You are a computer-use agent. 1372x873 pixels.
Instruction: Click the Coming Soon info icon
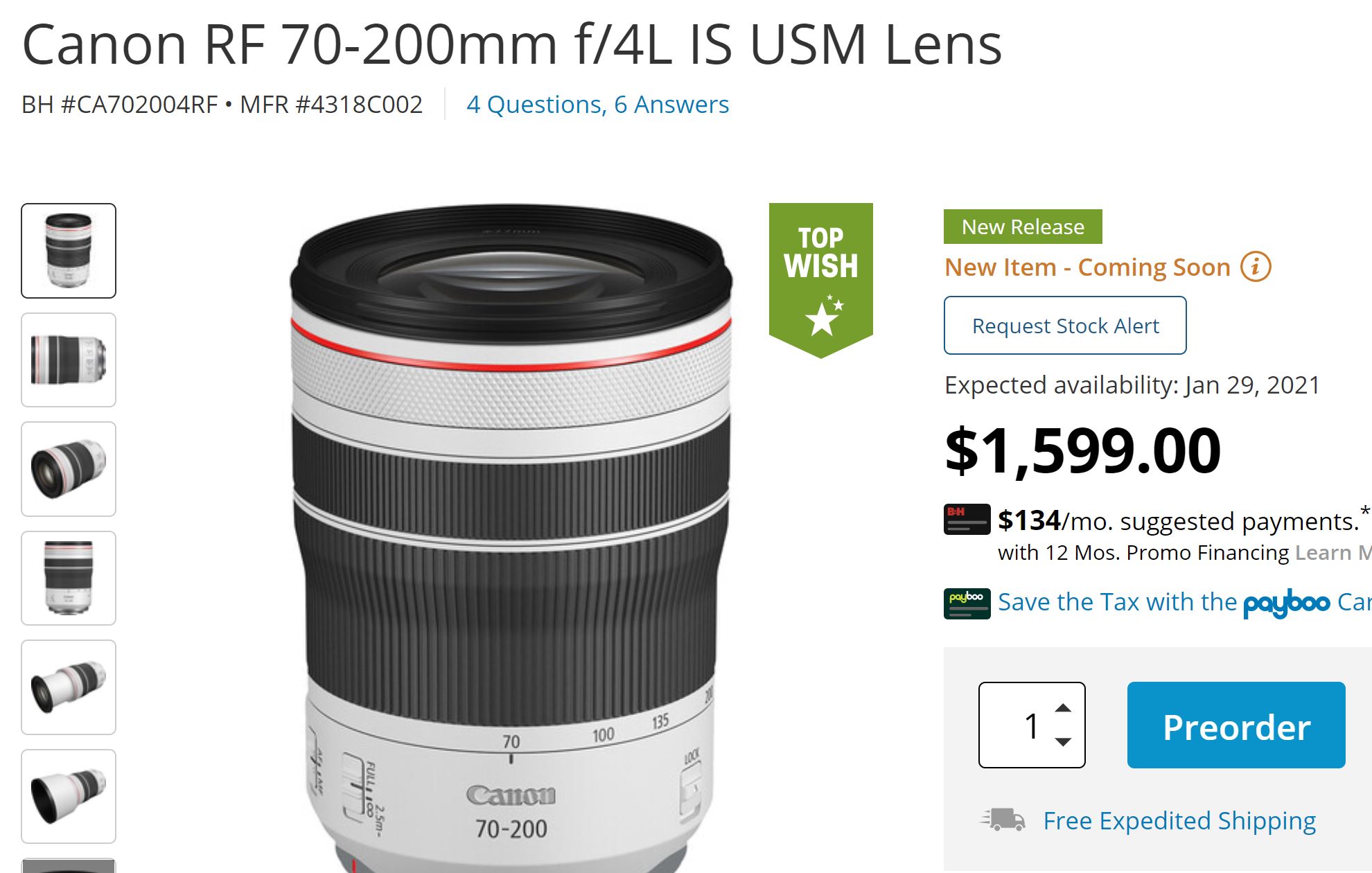pyautogui.click(x=1256, y=267)
